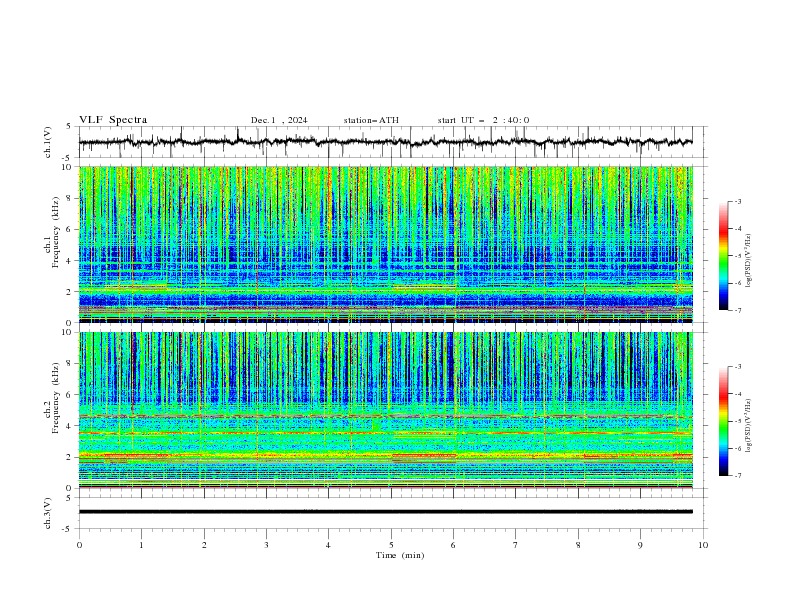
Task: Click the "5" tick on the time axis
Action: pos(391,545)
